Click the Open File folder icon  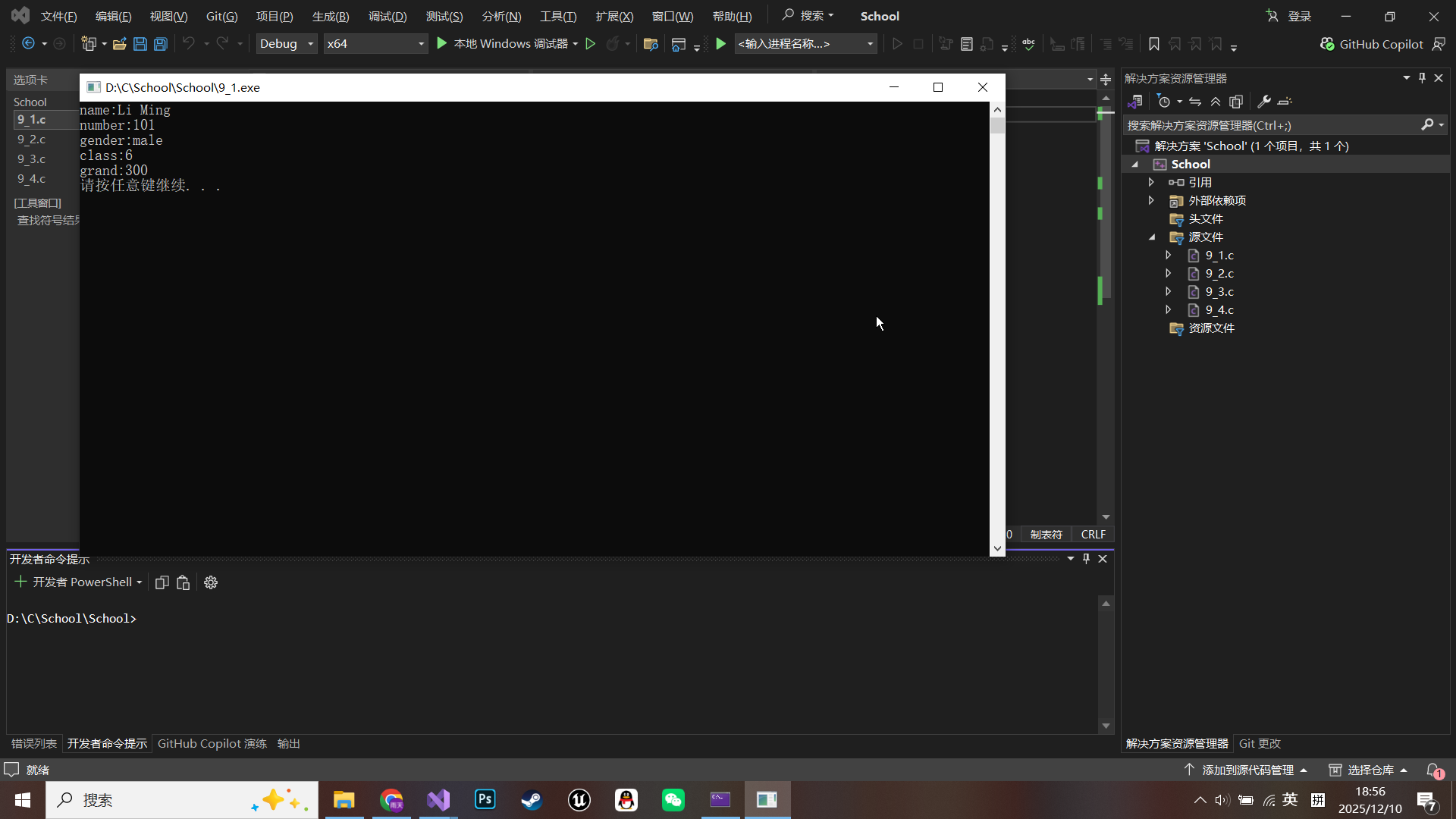coord(119,44)
